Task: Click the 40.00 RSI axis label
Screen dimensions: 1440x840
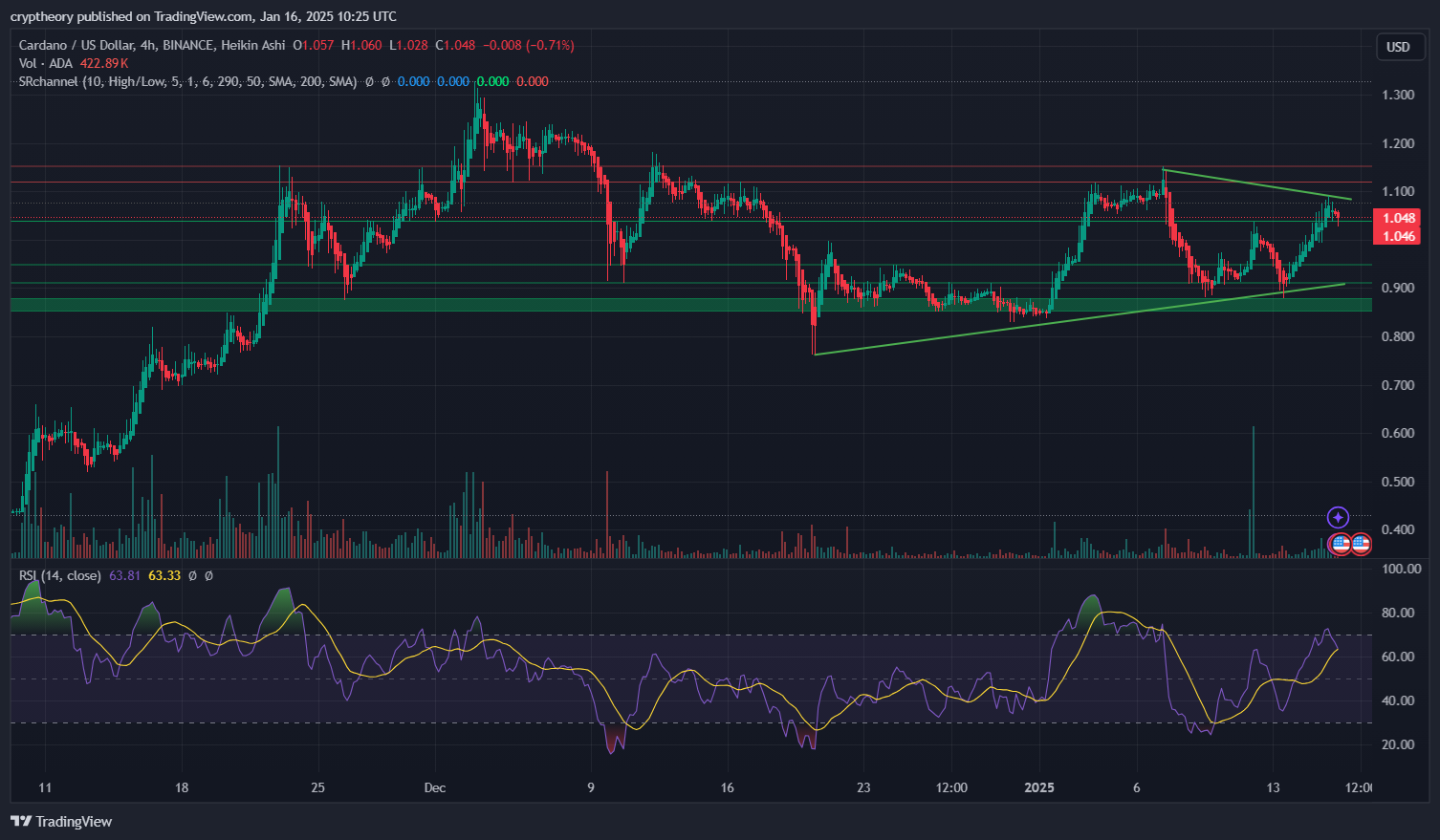Action: (1399, 700)
